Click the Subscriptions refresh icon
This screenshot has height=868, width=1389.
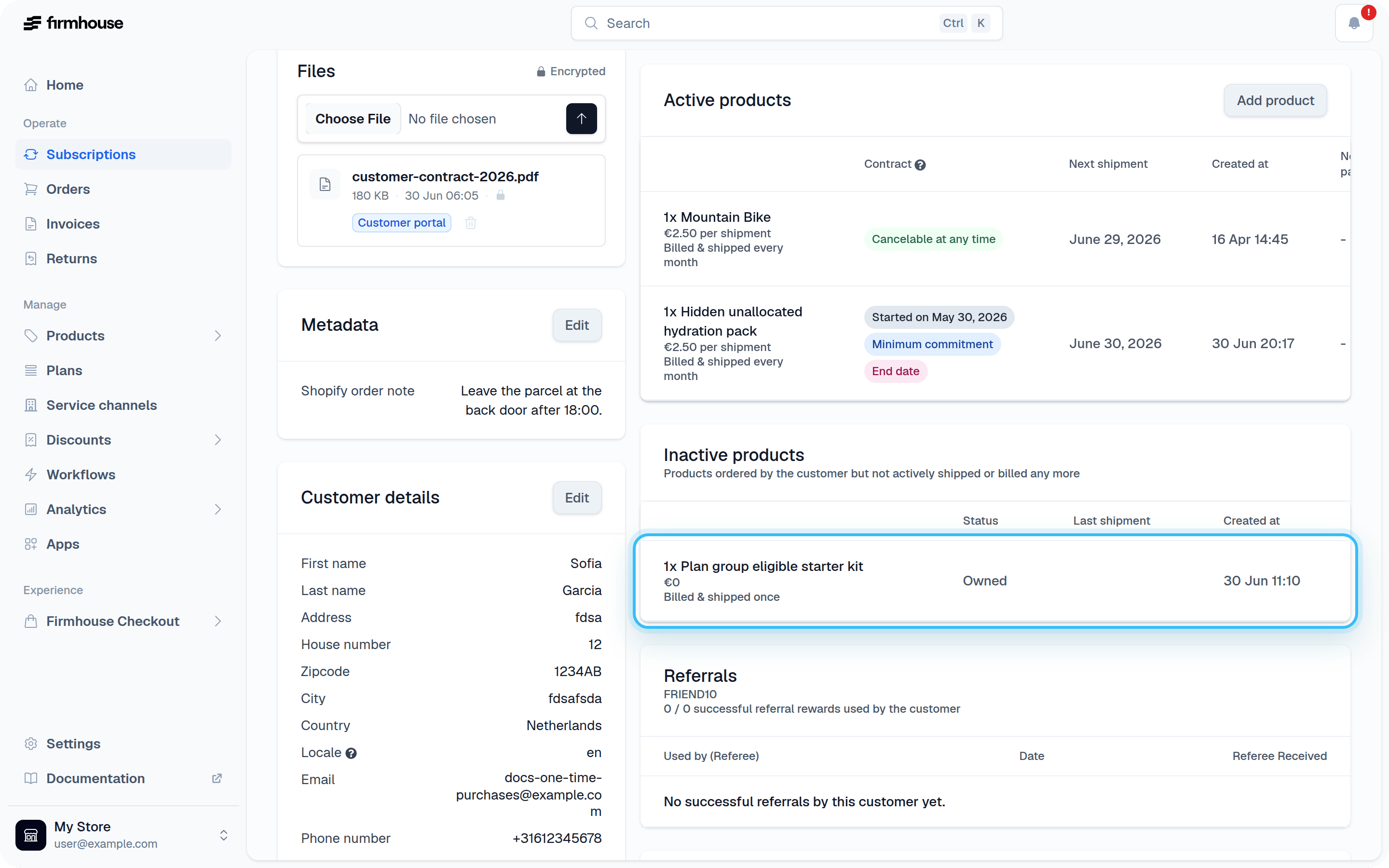tap(31, 154)
